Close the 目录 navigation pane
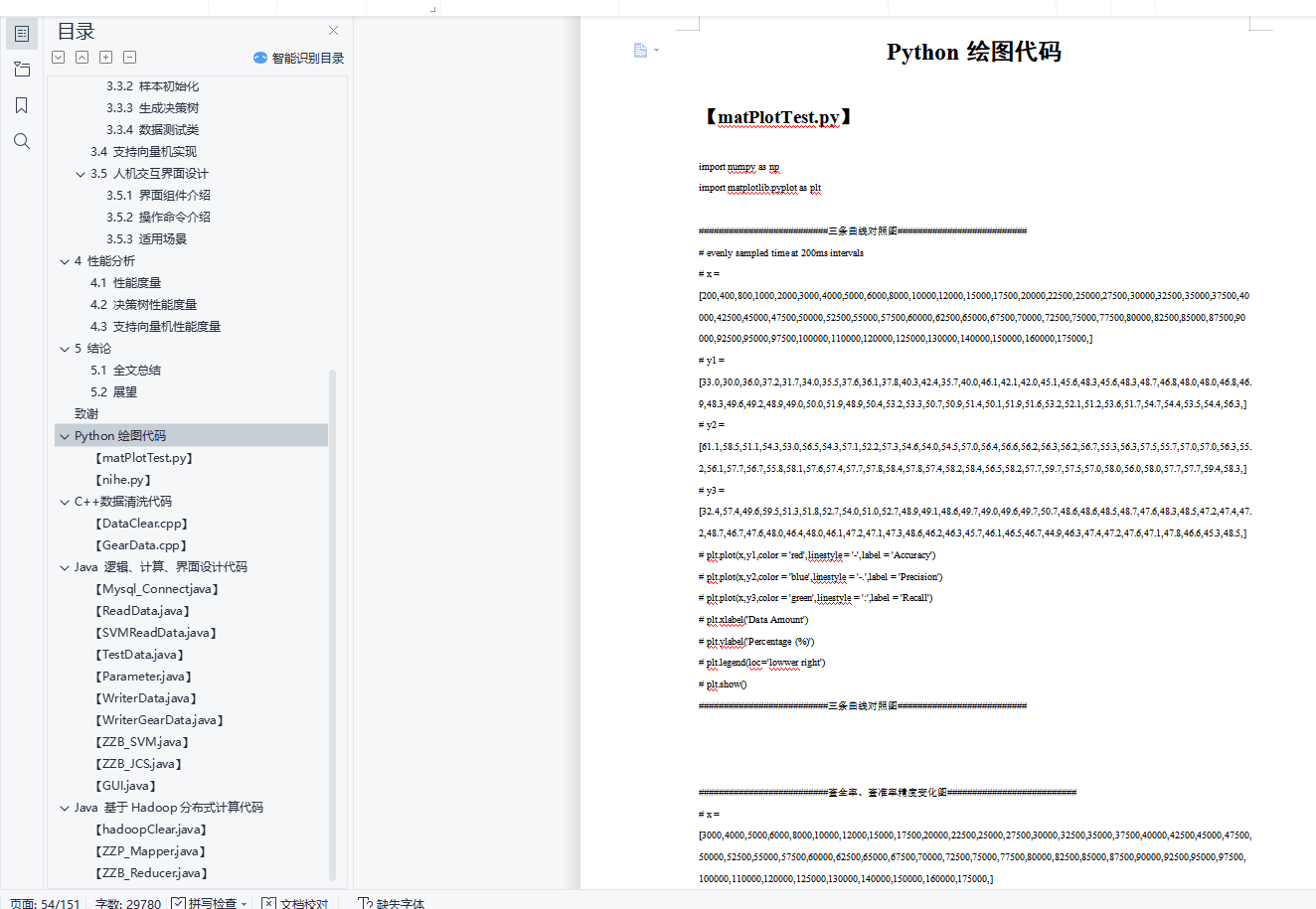 [333, 31]
